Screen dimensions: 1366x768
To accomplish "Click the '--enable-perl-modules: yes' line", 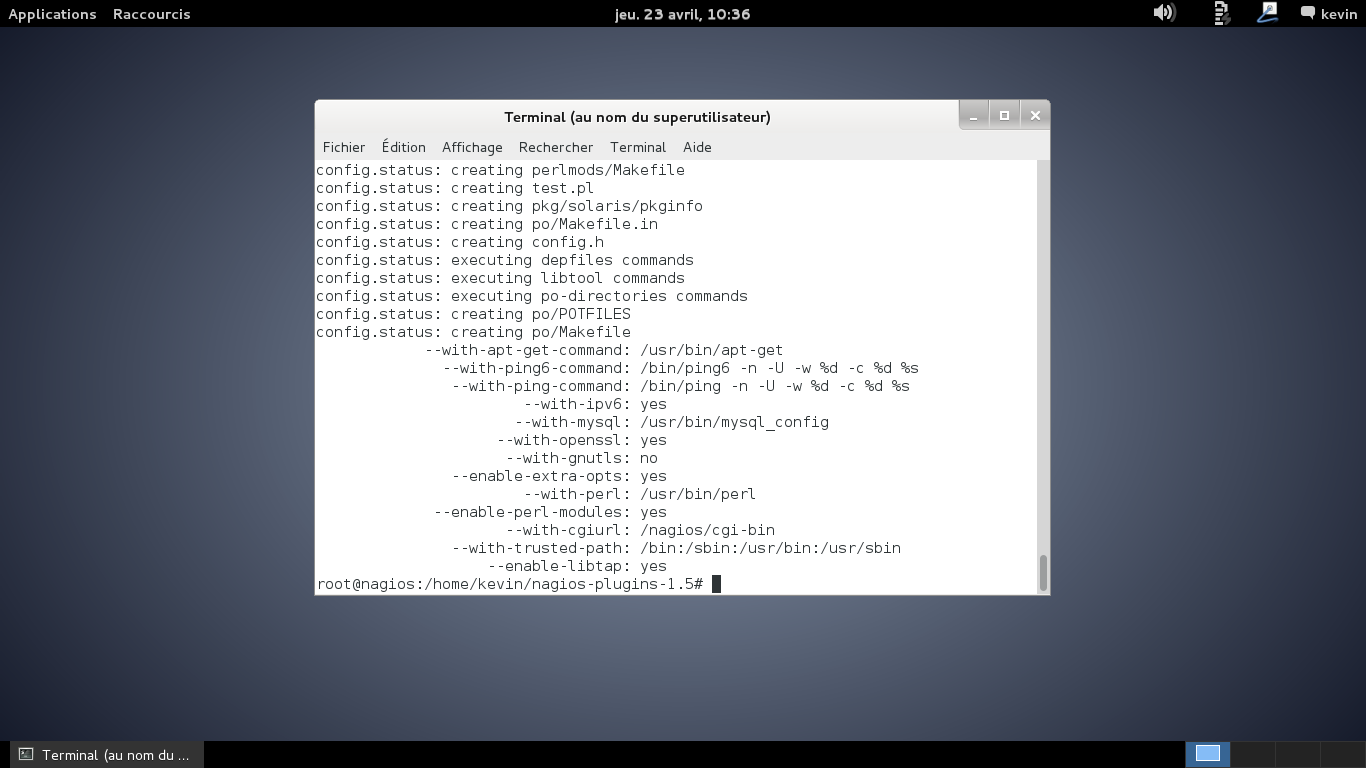I will [550, 512].
